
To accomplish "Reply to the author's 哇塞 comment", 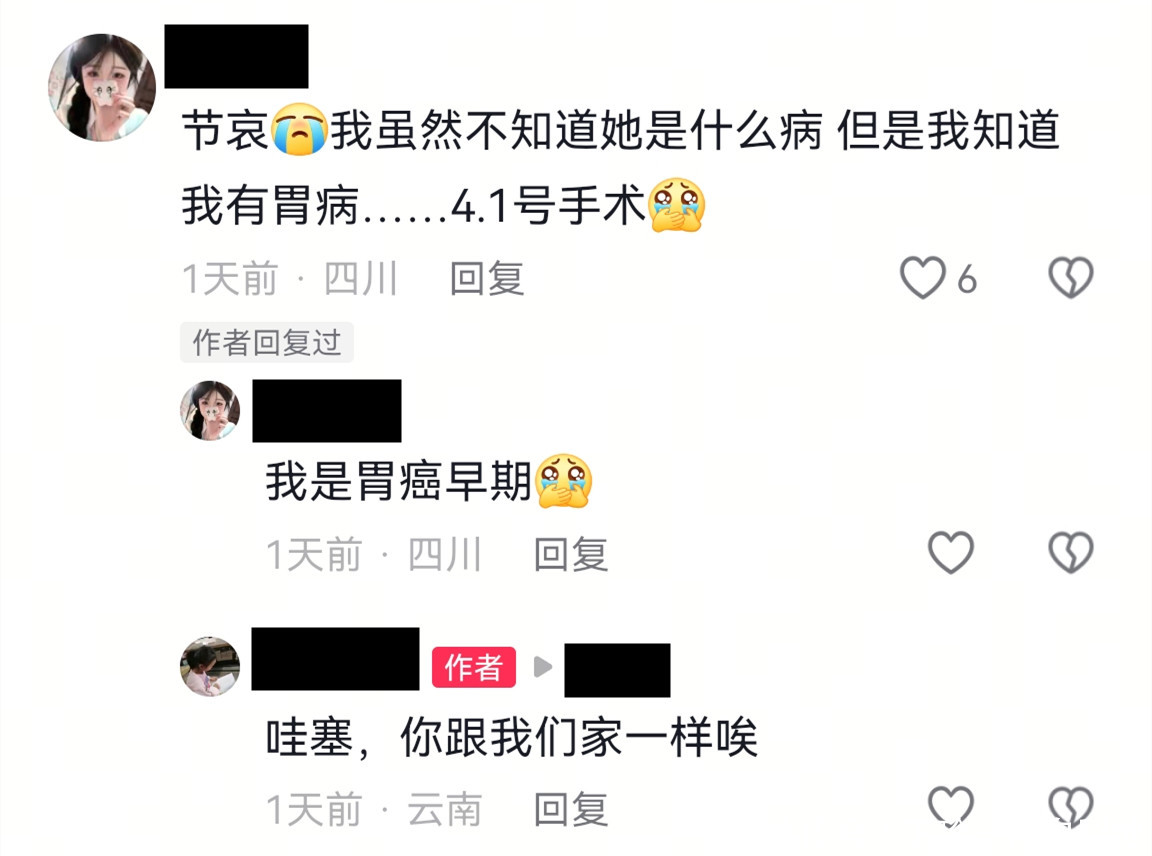I will tap(571, 809).
